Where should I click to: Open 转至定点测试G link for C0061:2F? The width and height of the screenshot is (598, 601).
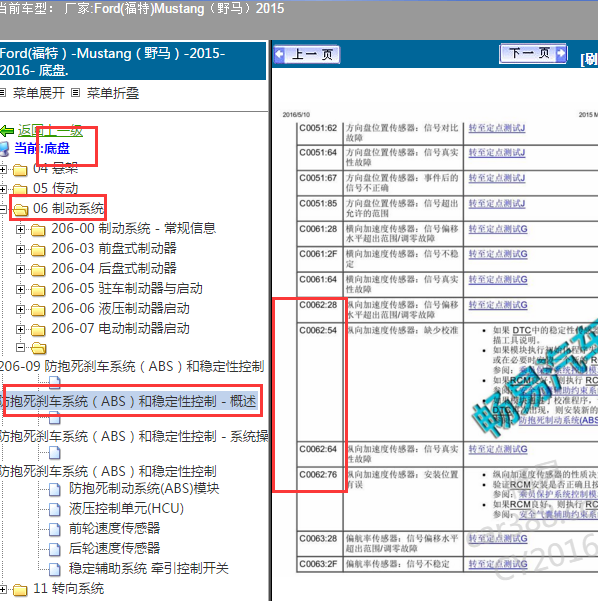(498, 254)
